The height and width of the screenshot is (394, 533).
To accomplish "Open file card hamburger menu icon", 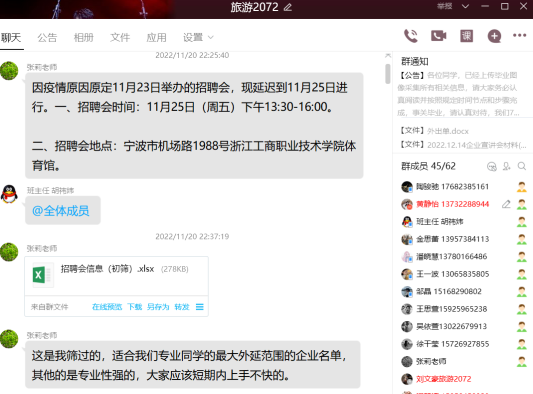I will click(x=200, y=307).
